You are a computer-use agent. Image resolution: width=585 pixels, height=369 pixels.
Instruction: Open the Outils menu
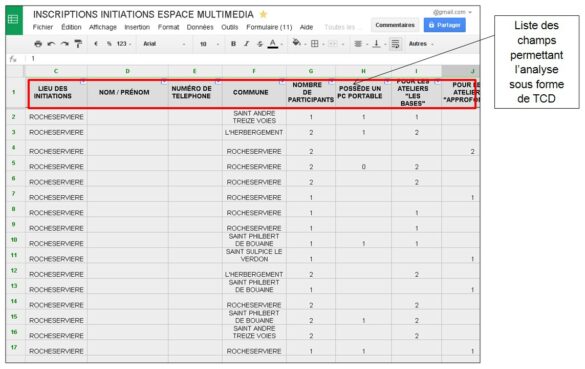(x=229, y=27)
